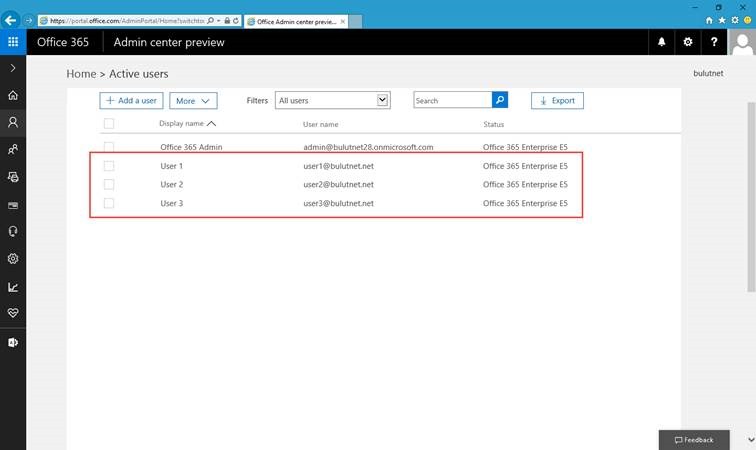Open browser favorites star
The image size is (756, 450).
pos(722,20)
